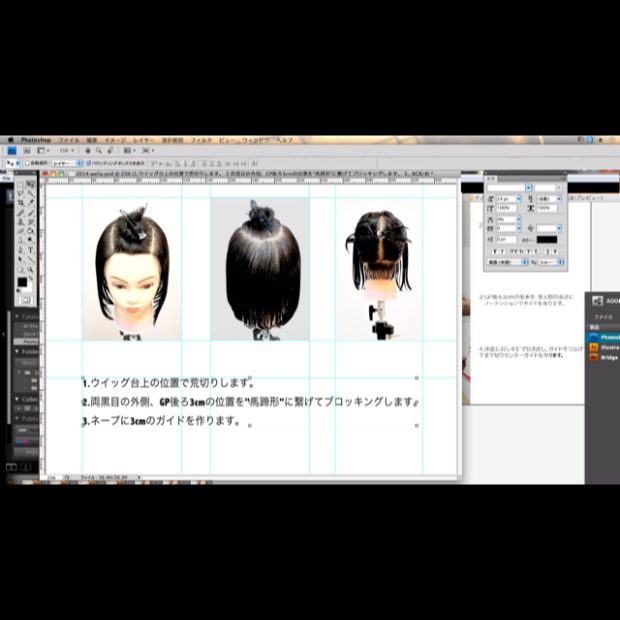
Task: Select the Blur tool
Action: coord(20,240)
